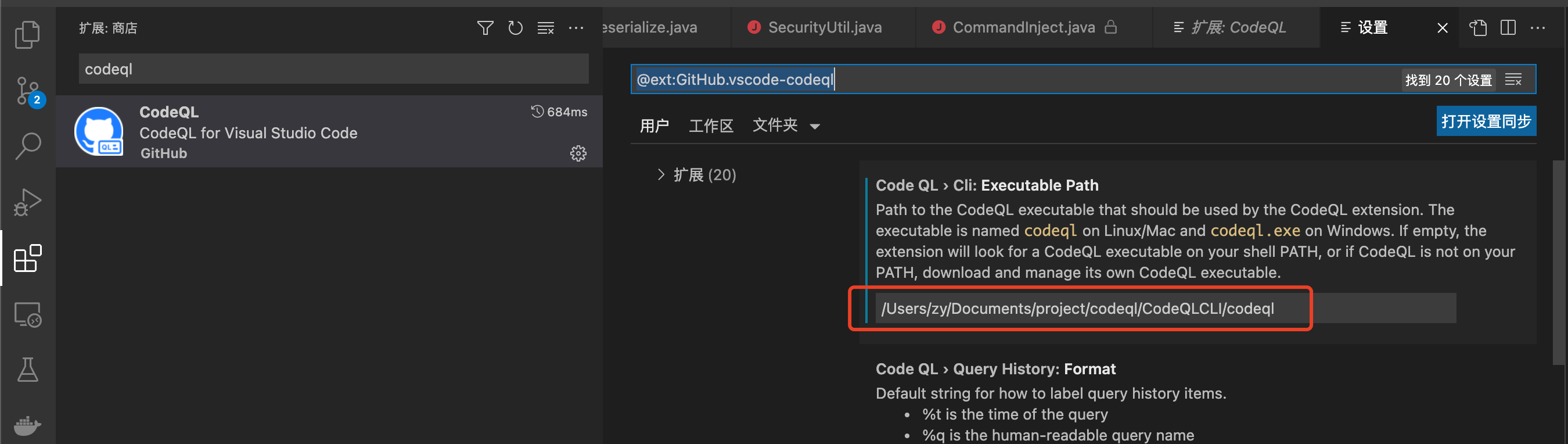Click the Query History: Format setting title

[995, 369]
